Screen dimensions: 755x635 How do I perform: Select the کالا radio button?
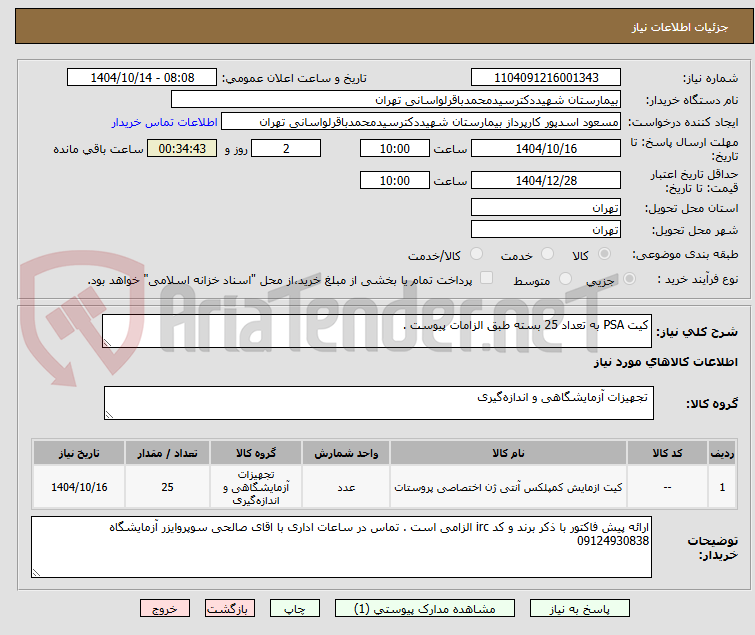tap(604, 254)
